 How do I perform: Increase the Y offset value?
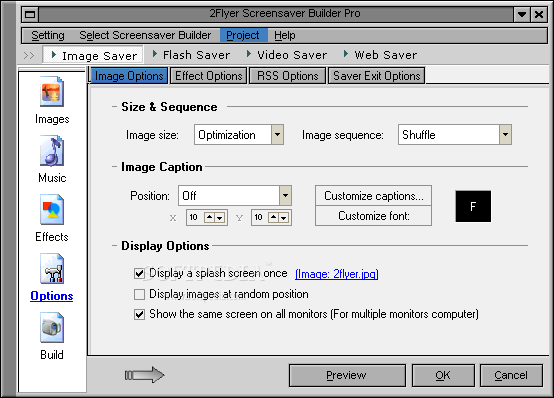click(274, 217)
